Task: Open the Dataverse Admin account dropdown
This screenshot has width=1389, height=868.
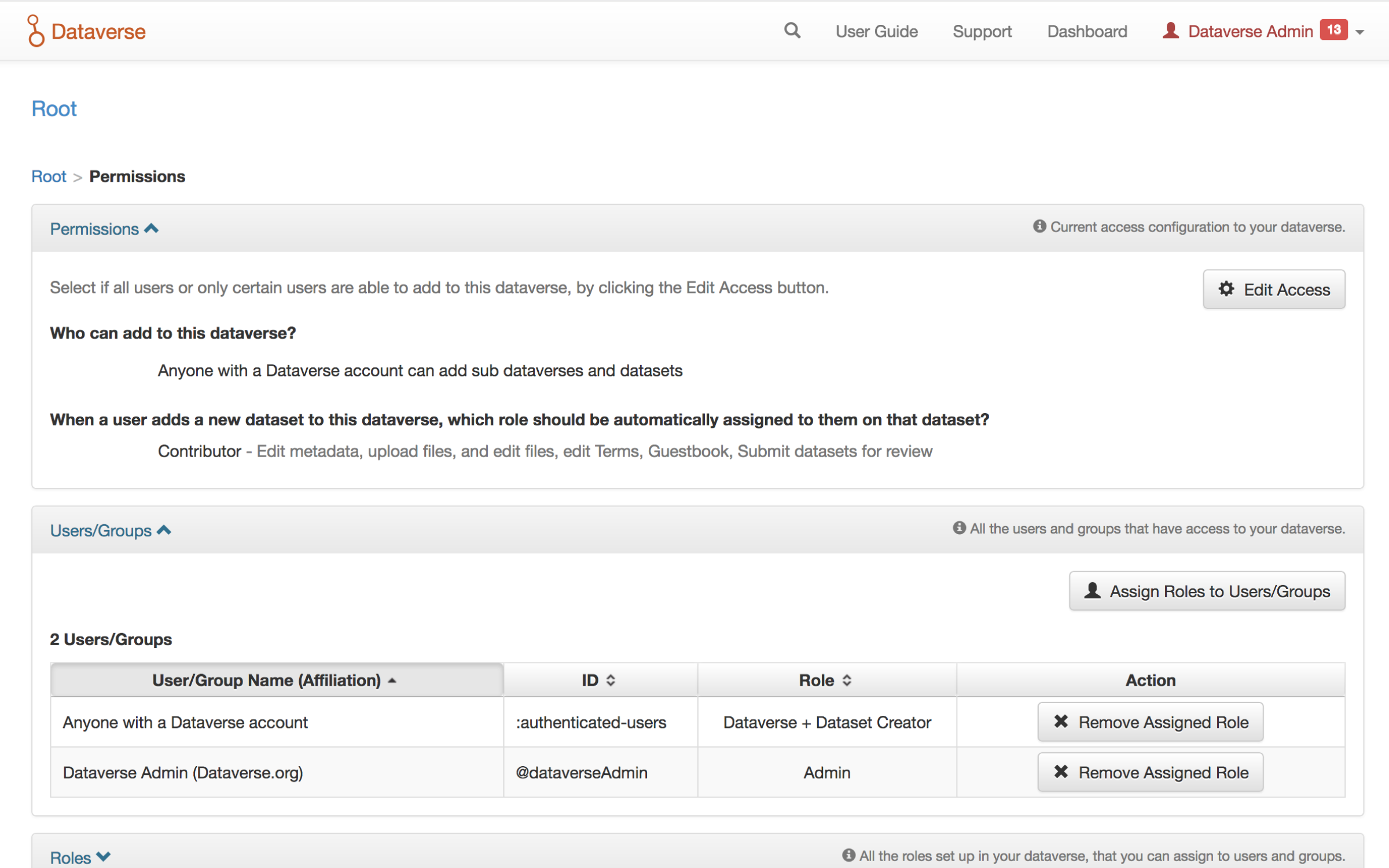Action: point(1359,32)
